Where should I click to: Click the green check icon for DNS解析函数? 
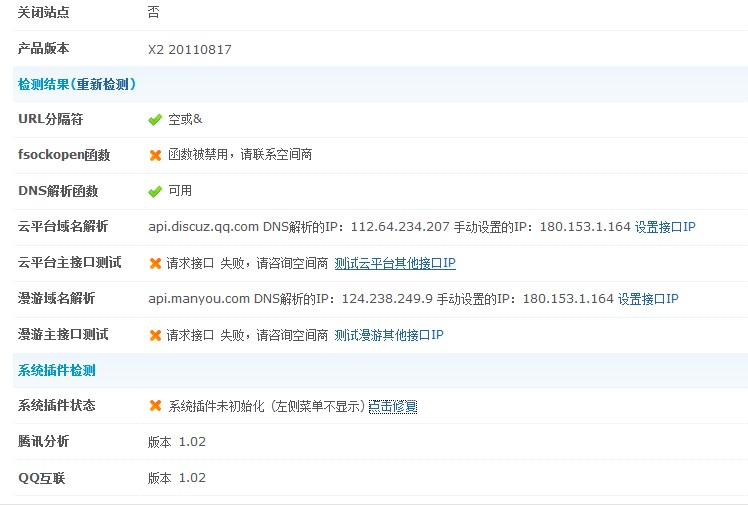(x=155, y=191)
